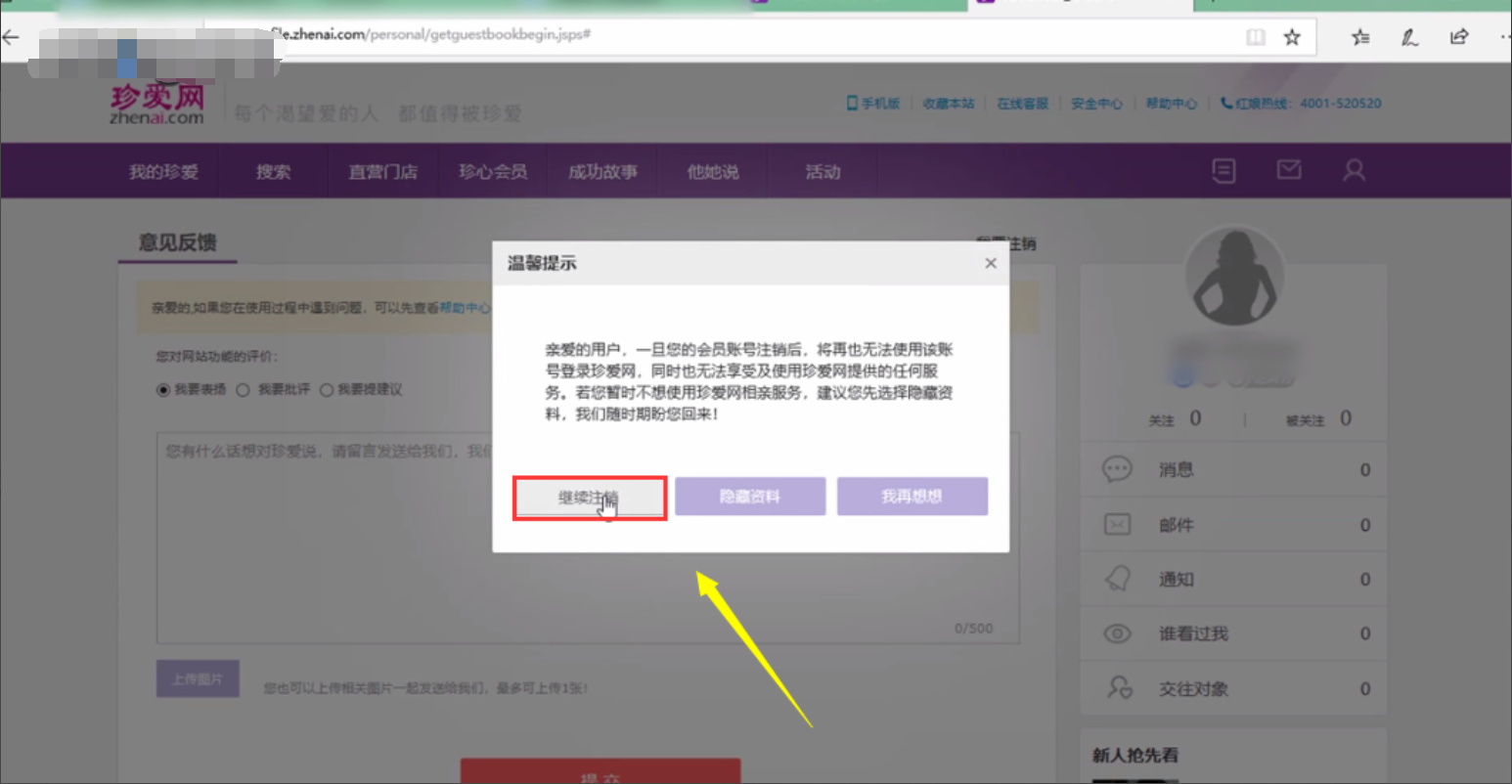1512x784 pixels.
Task: Click the 交往对象 heart-person icon
Action: (1119, 688)
